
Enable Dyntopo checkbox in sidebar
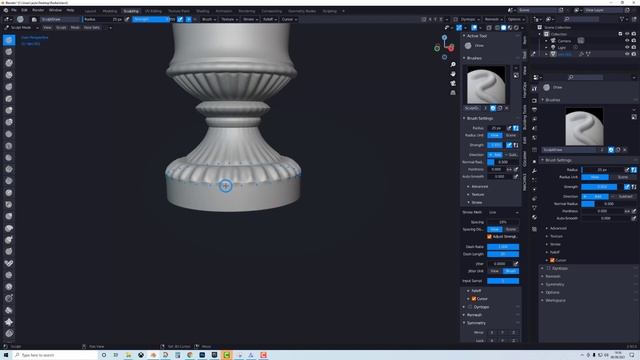pyautogui.click(x=470, y=307)
